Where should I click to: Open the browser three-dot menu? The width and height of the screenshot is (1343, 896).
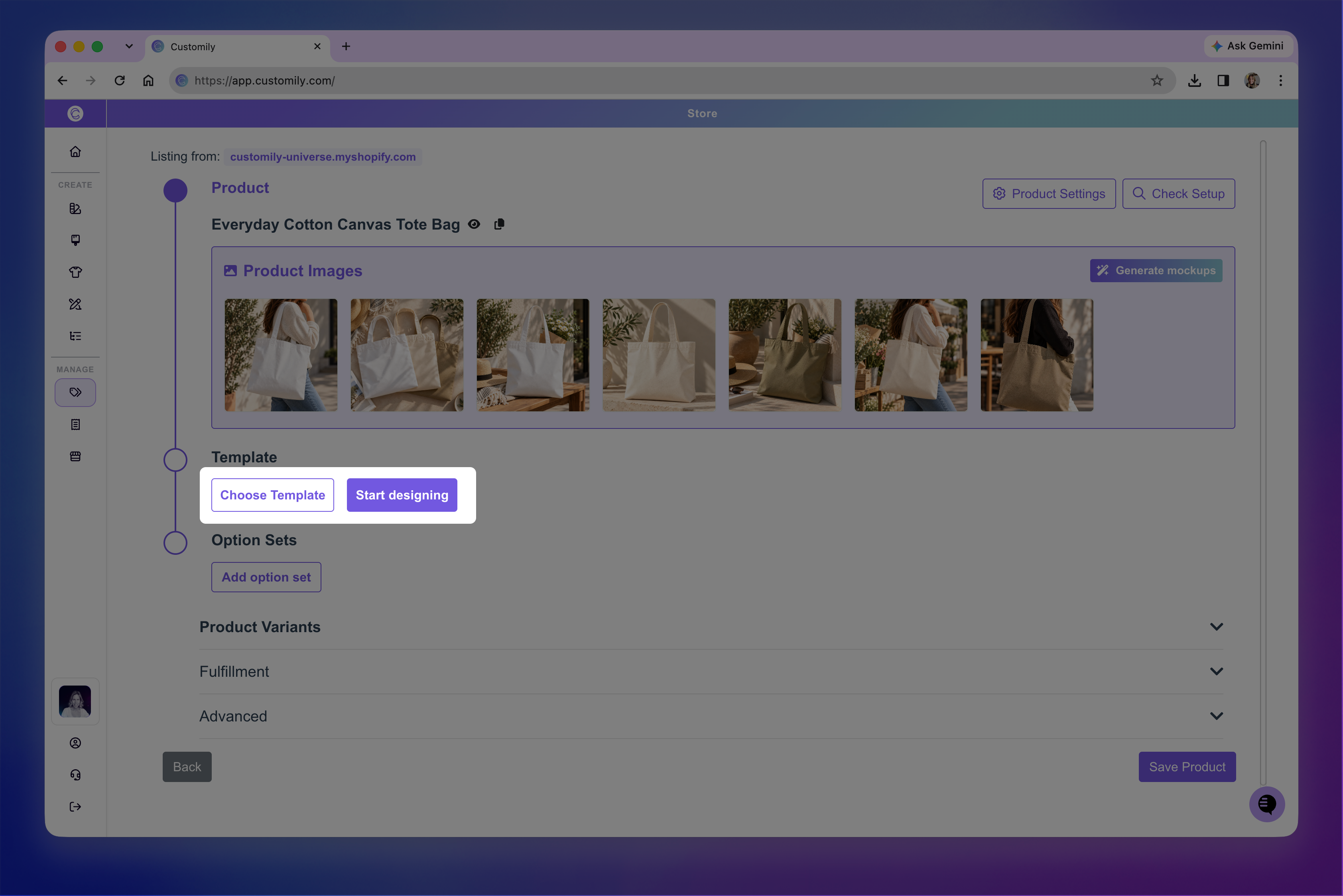pos(1281,81)
